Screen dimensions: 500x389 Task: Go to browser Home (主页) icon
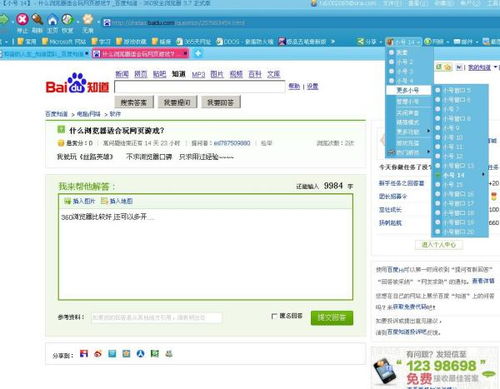[52, 20]
